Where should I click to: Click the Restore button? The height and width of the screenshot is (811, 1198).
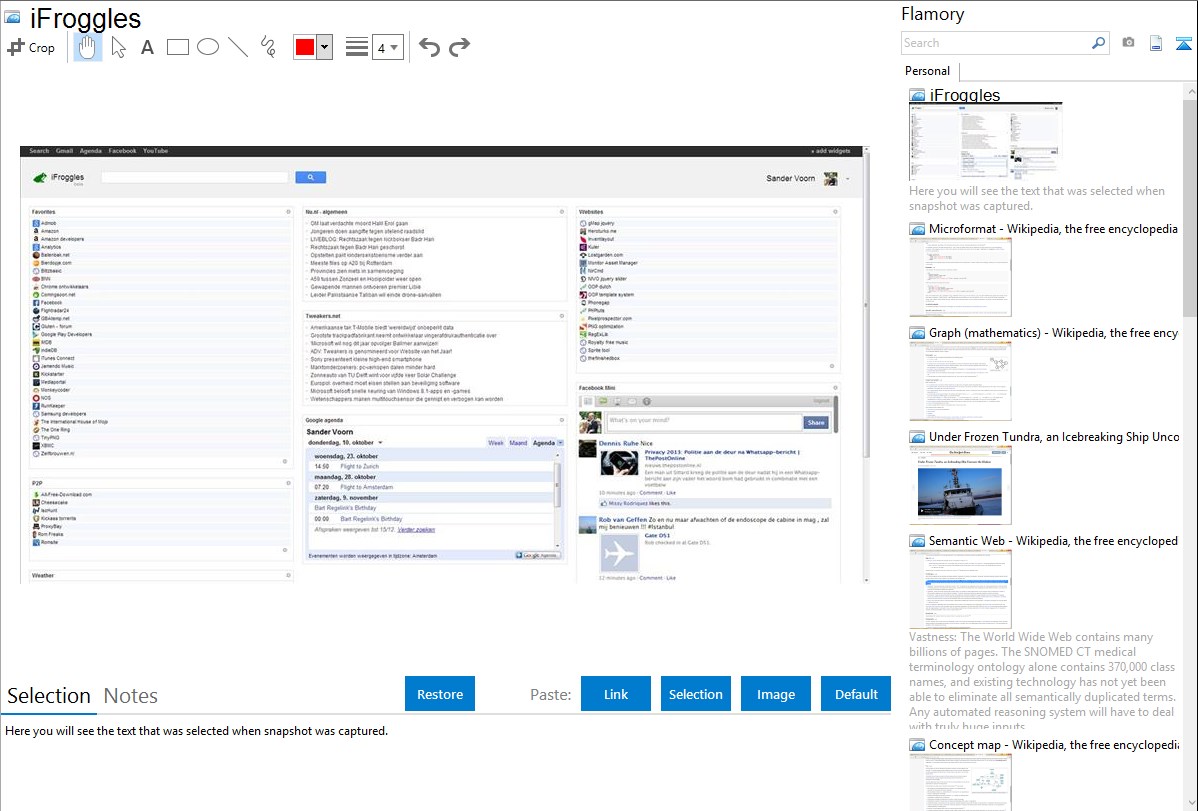(x=440, y=694)
